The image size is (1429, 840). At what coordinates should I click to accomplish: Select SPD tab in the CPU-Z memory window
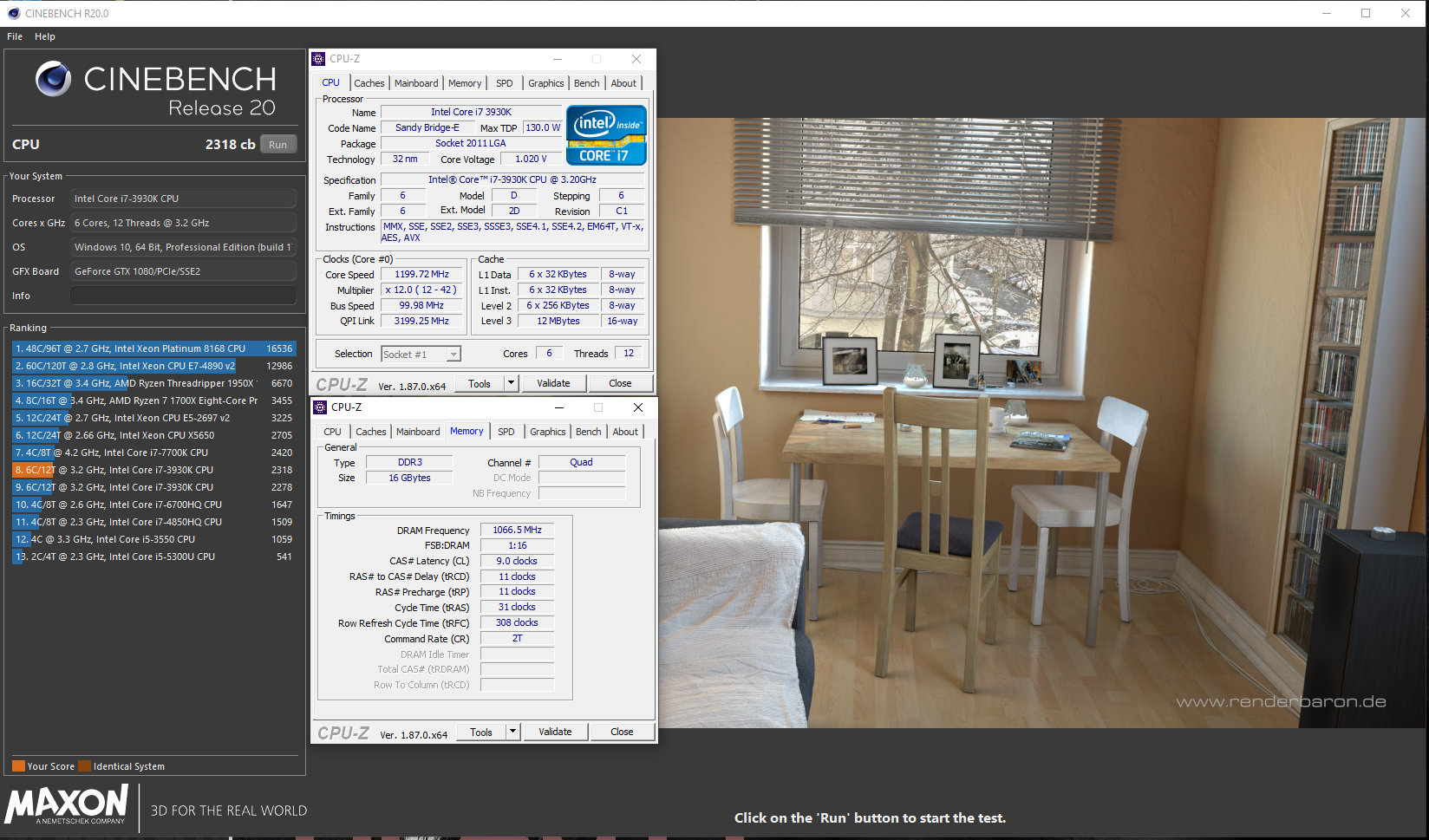point(506,432)
